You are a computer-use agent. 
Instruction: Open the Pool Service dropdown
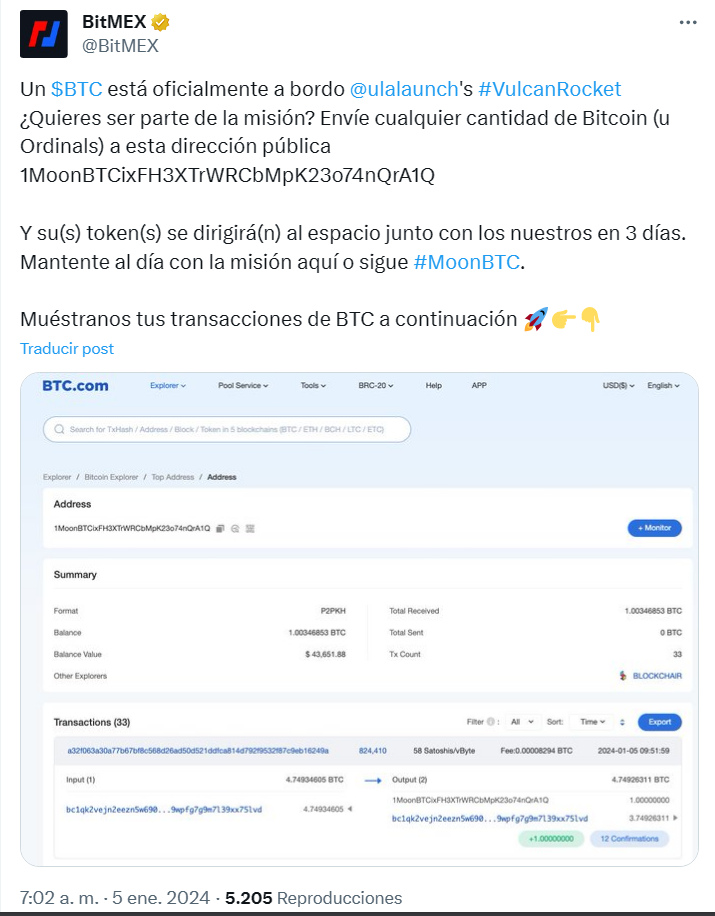(243, 386)
